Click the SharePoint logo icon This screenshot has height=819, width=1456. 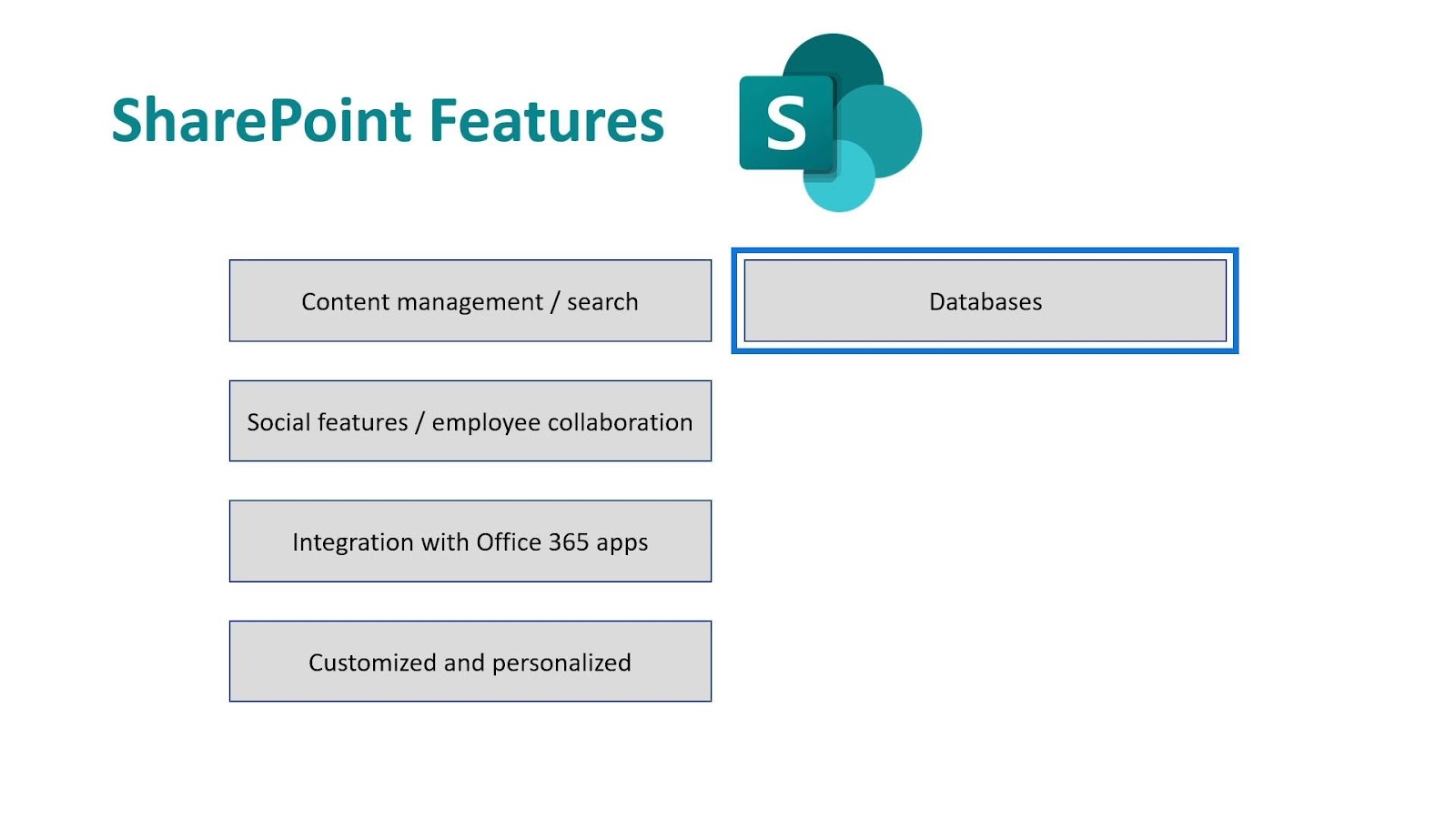click(830, 123)
